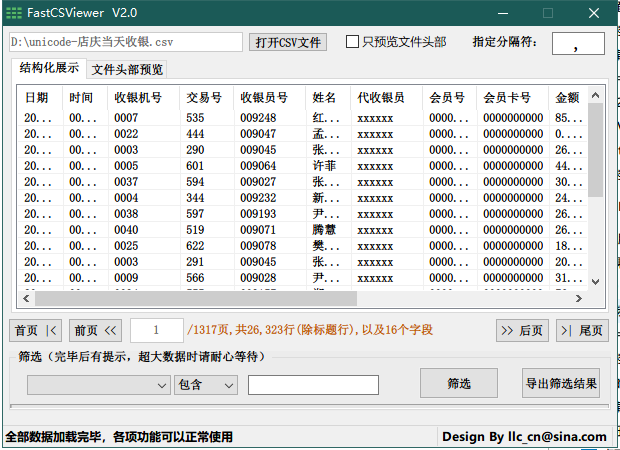Click the 指定分隔符 delimiter input box

(578, 43)
